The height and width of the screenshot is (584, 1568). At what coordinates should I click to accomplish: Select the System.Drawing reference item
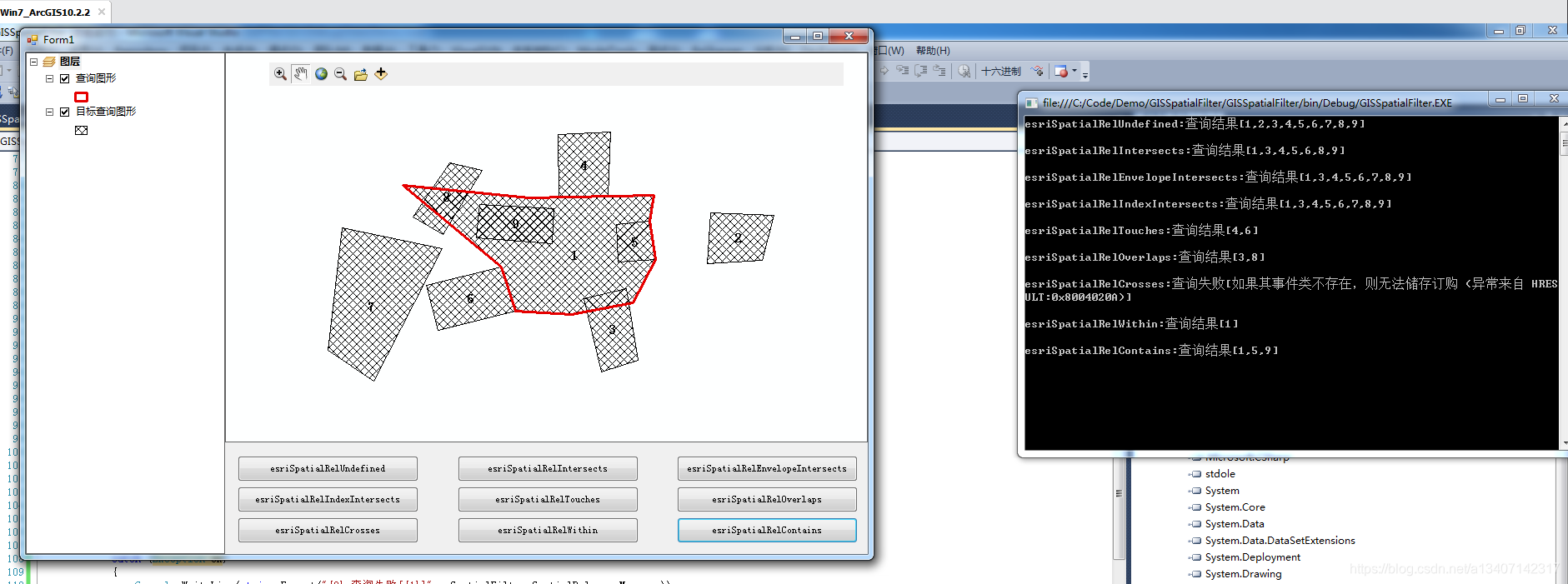coord(1243,574)
